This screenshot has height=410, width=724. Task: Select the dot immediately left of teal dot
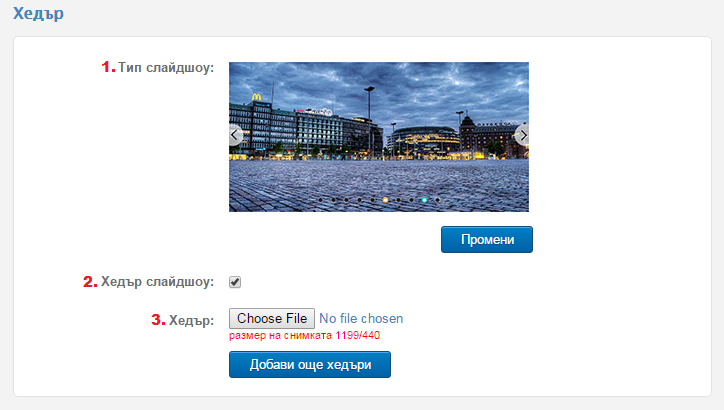pyautogui.click(x=411, y=200)
